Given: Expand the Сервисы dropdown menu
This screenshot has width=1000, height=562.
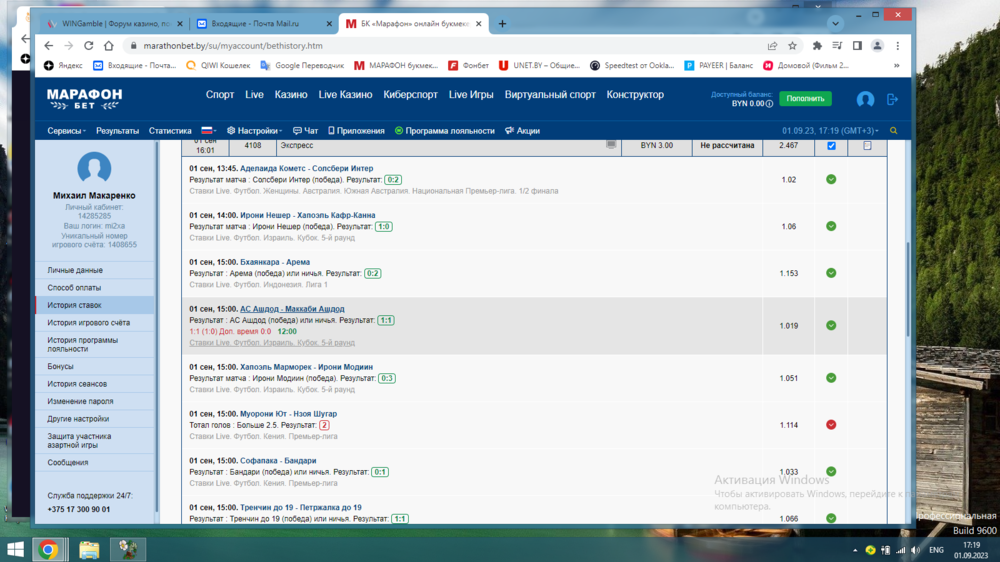Looking at the screenshot, I should coord(66,131).
